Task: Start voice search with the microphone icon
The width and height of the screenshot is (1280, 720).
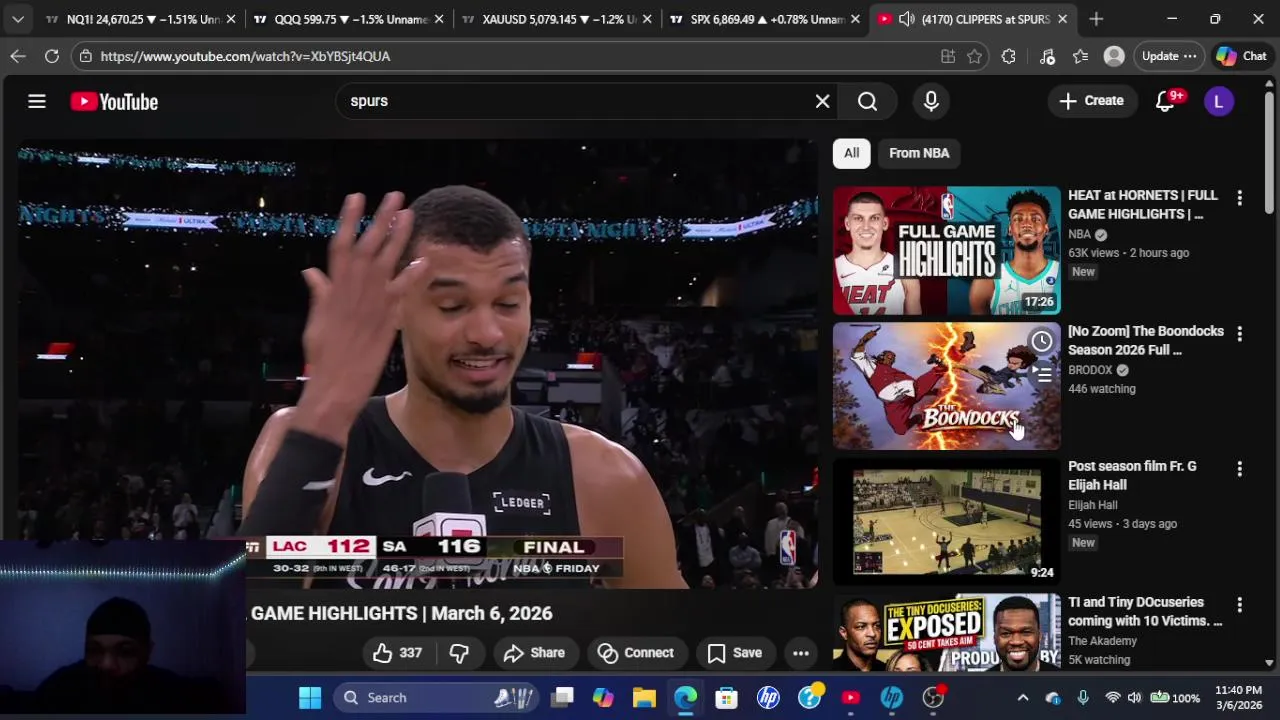Action: [931, 101]
